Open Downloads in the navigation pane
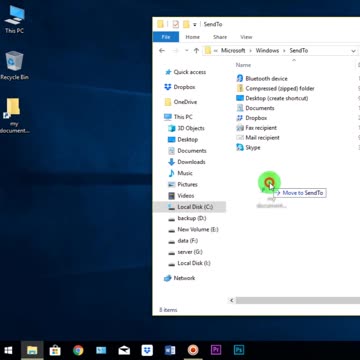This screenshot has width=360, height=360. pyautogui.click(x=187, y=162)
